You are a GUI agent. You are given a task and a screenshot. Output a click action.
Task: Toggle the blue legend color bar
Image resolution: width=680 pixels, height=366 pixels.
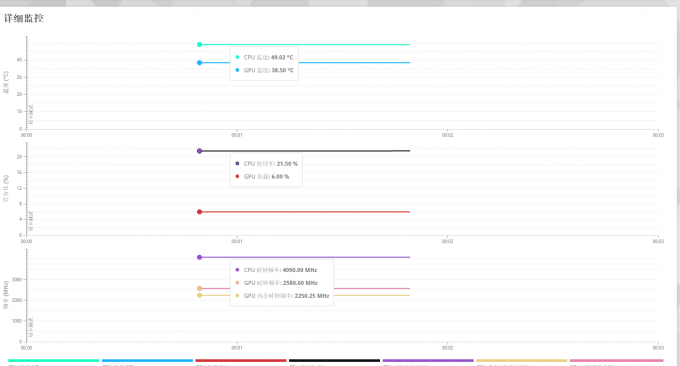147,360
